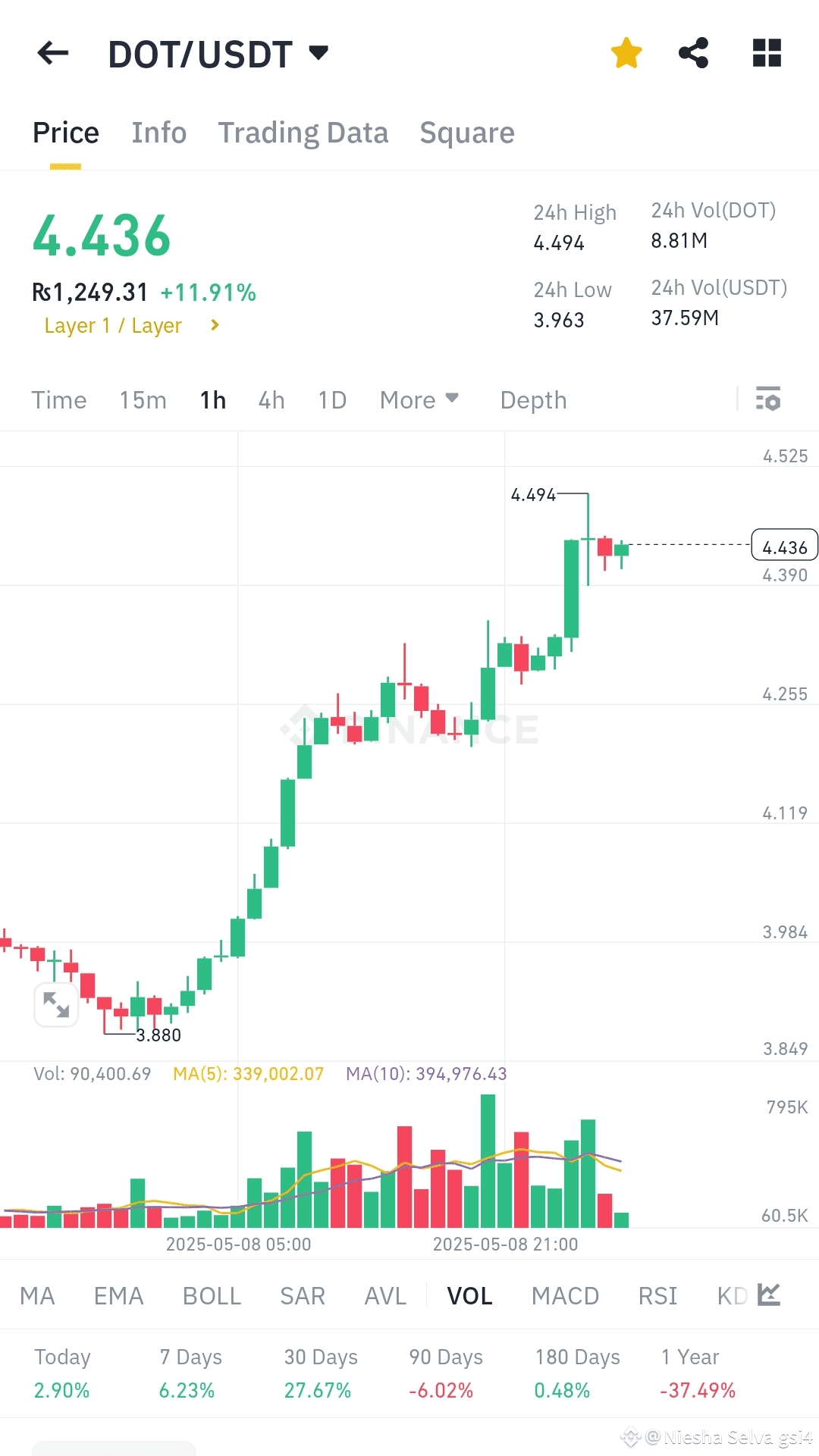Toggle the favorite star for DOT/USDT

626,53
